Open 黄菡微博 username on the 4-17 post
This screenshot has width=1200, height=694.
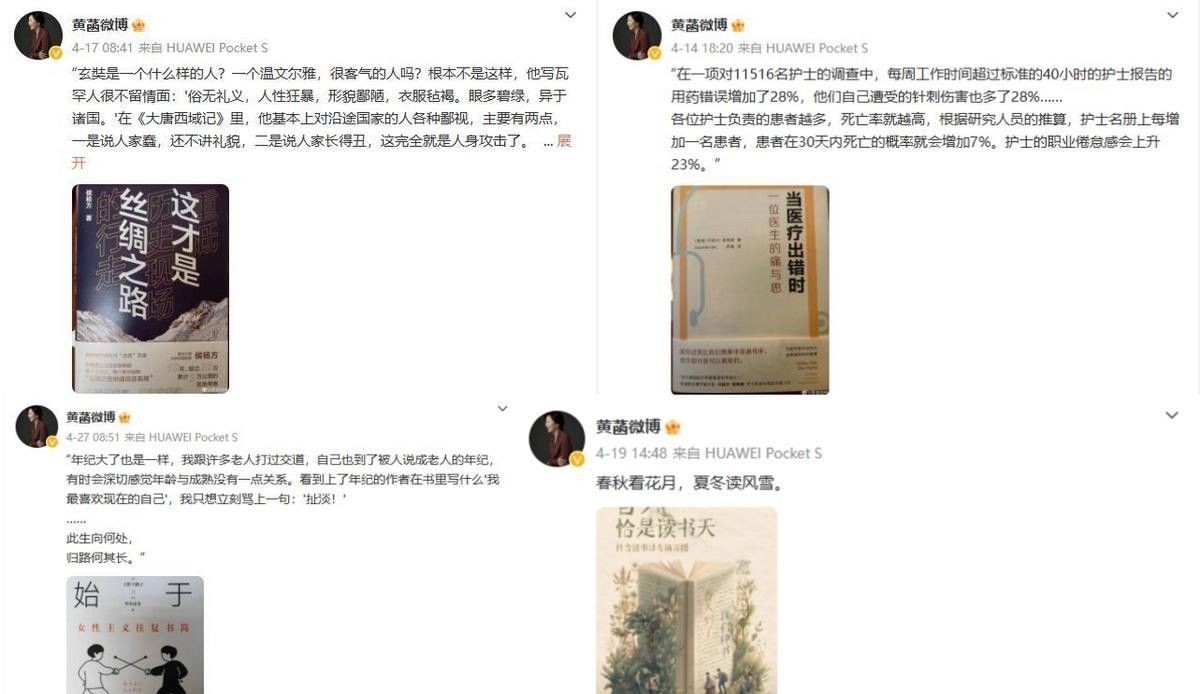coord(99,25)
